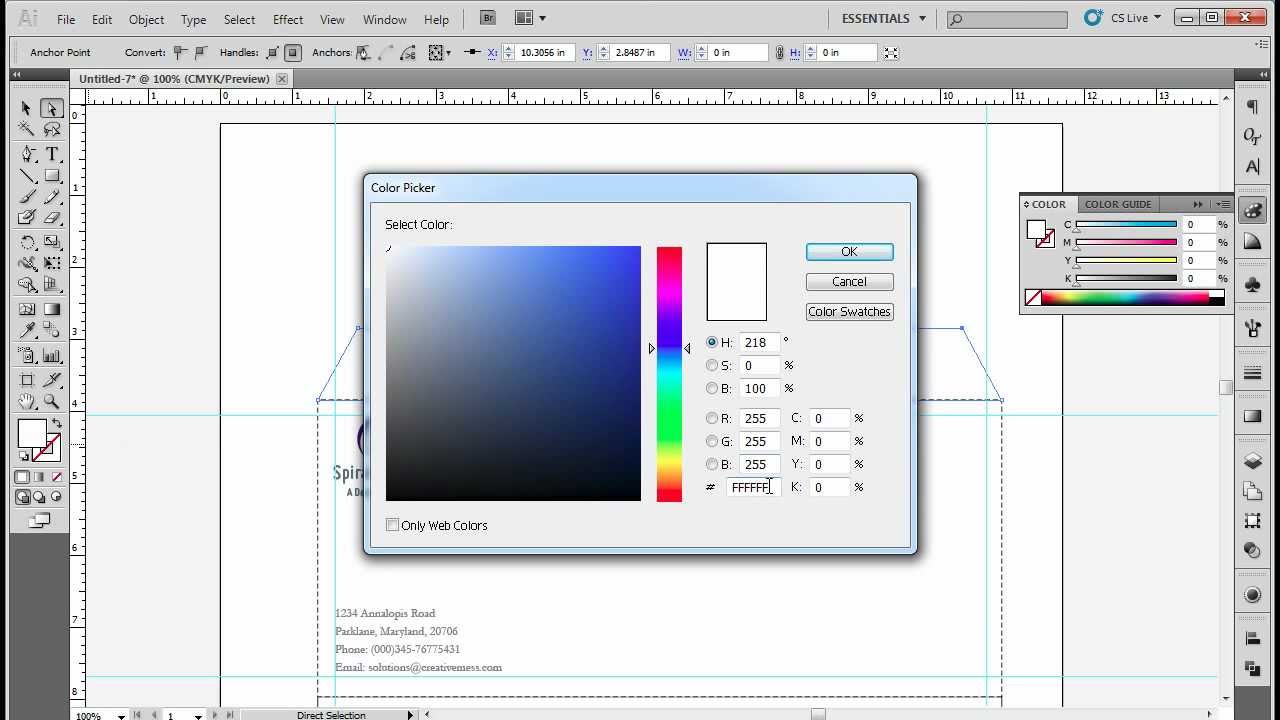The width and height of the screenshot is (1280, 720).
Task: Click the Color panel spectrum bar
Action: [1125, 297]
